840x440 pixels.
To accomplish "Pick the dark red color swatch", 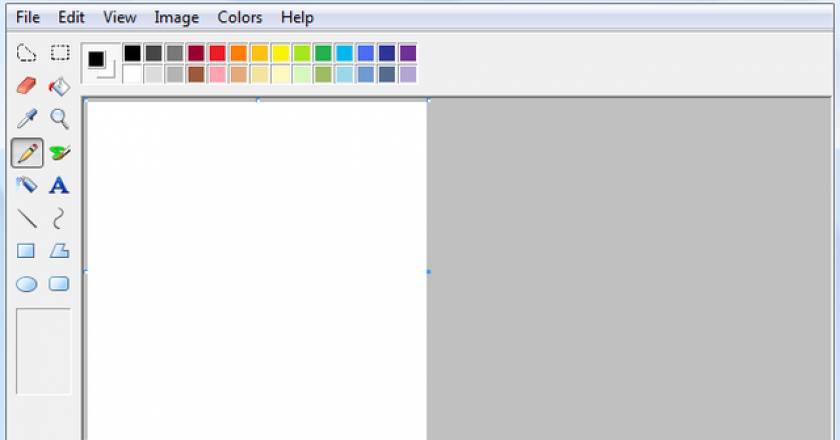I will coord(196,53).
